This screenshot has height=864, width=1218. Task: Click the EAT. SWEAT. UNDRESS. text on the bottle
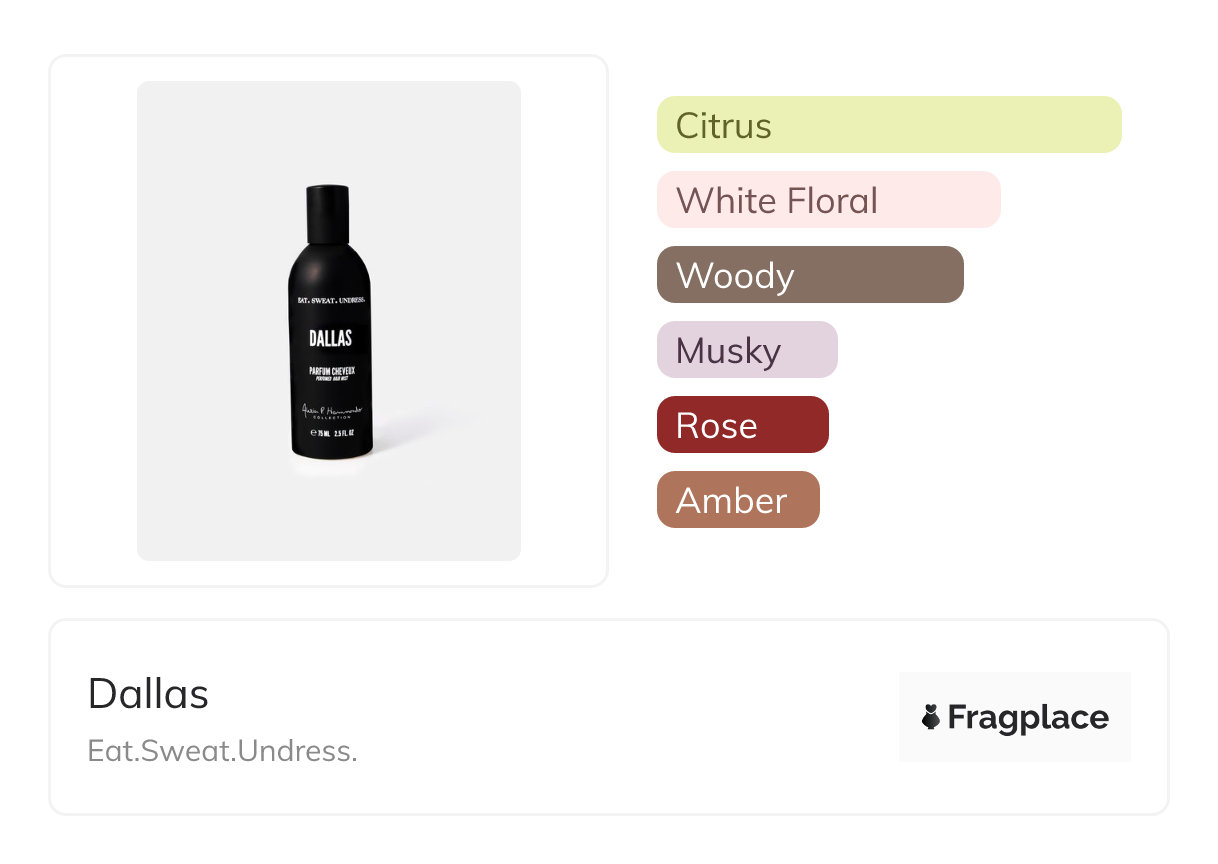click(329, 299)
